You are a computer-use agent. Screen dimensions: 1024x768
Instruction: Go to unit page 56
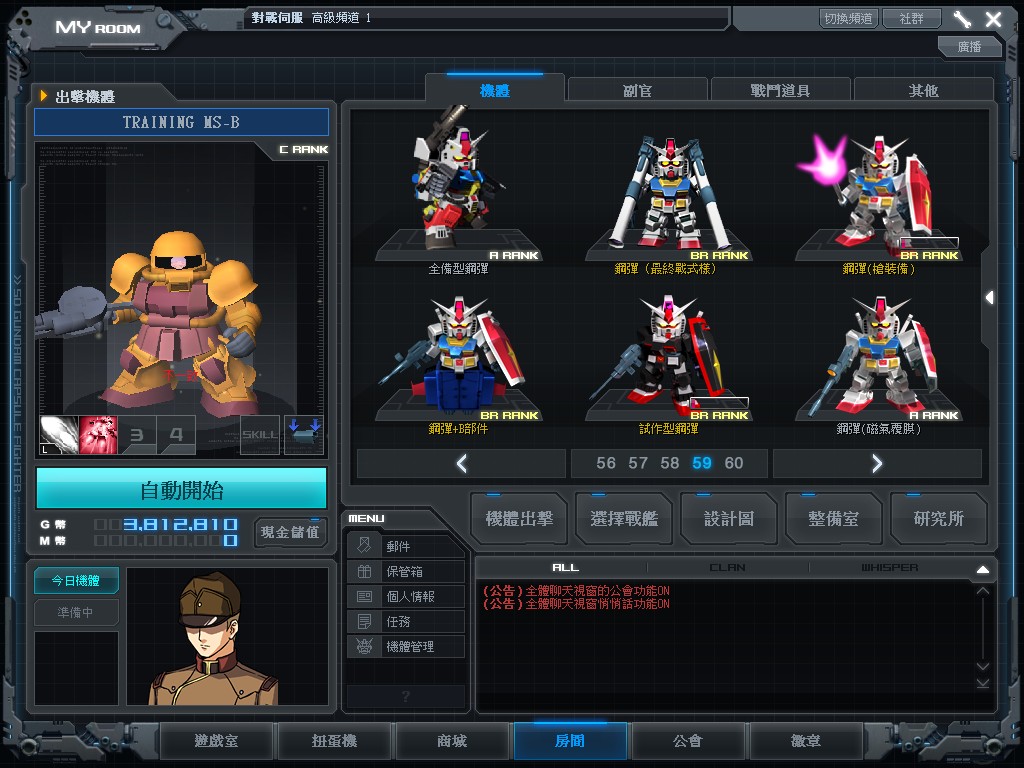point(606,463)
